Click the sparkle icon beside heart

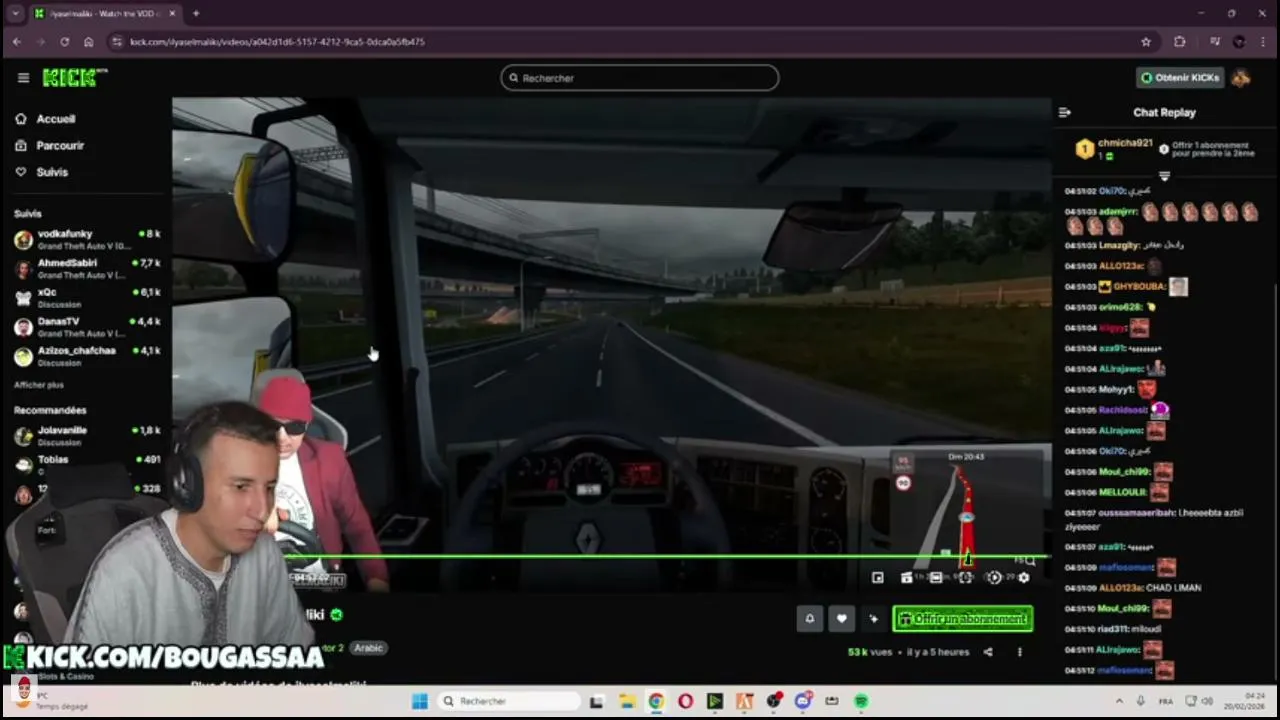tap(874, 619)
